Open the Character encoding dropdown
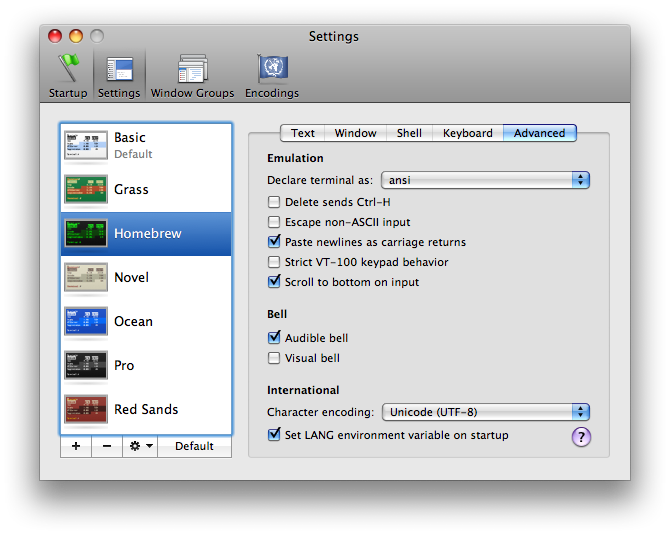Image resolution: width=670 pixels, height=535 pixels. coord(486,412)
